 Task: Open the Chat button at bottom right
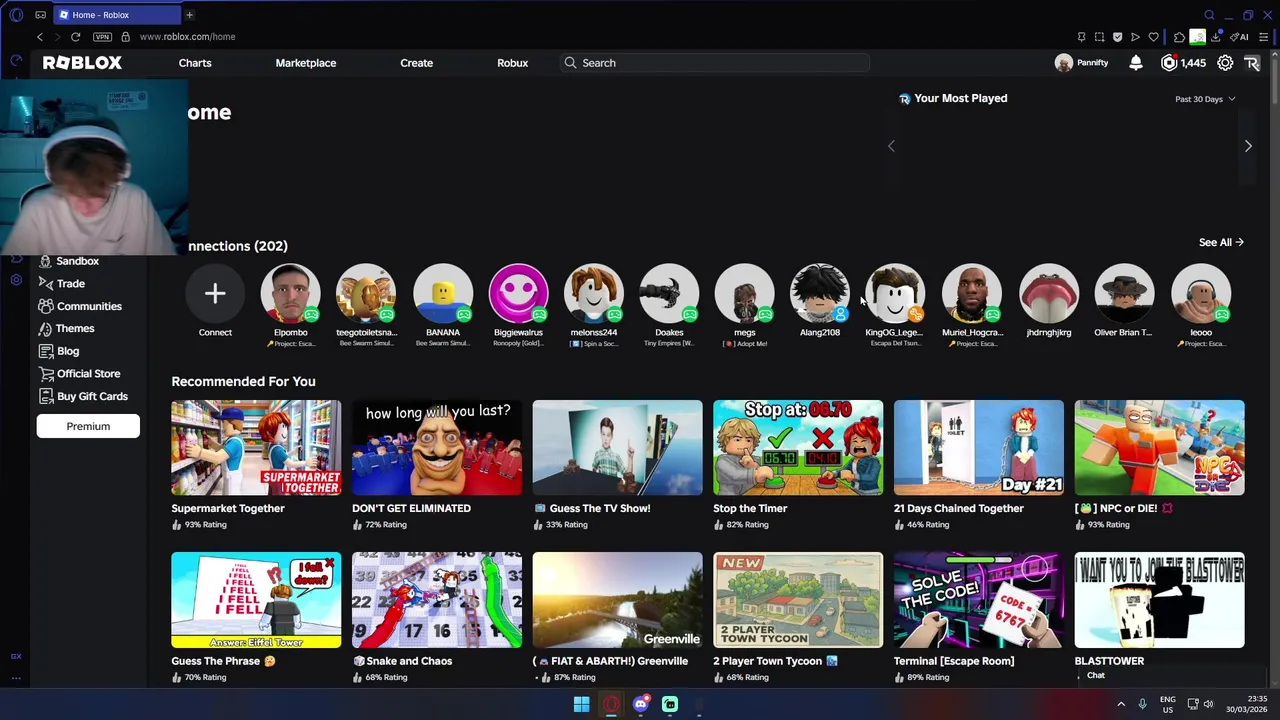click(1096, 676)
